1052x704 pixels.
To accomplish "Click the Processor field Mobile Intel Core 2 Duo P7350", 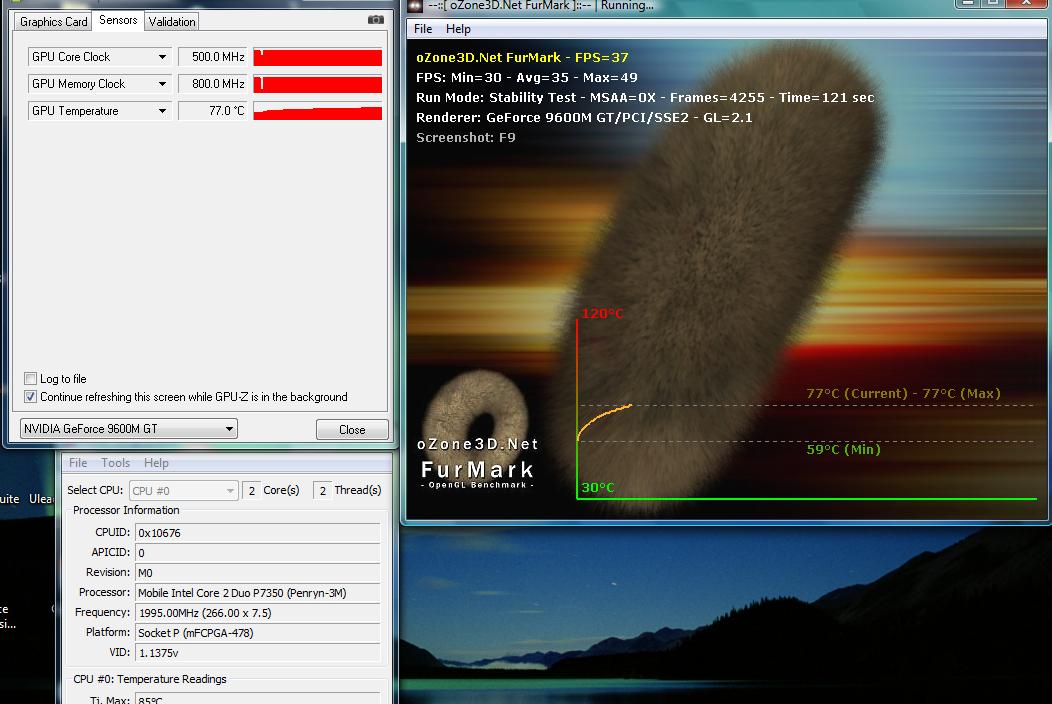I will pos(258,593).
